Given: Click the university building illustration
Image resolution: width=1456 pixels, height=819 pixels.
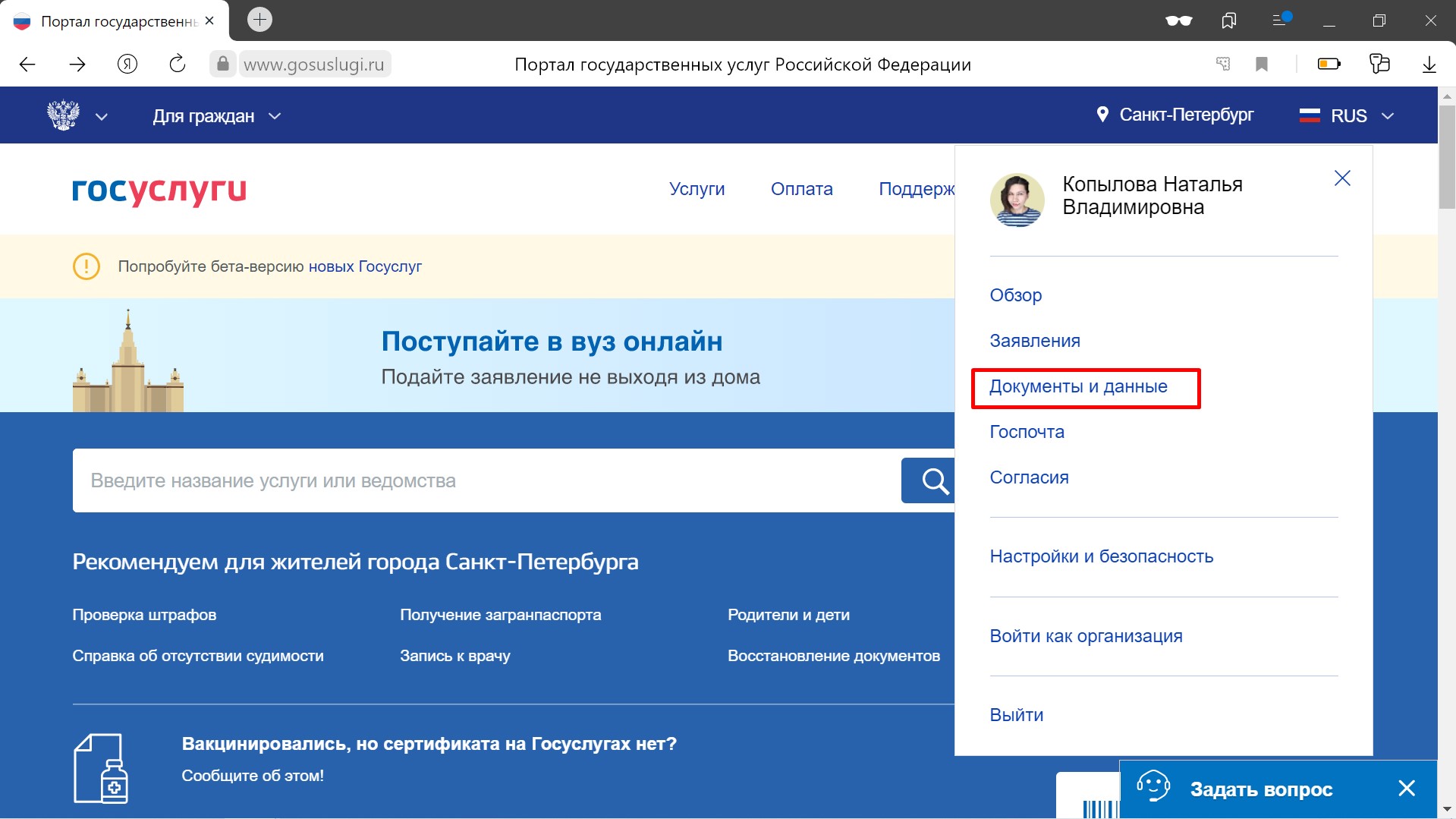Looking at the screenshot, I should [x=128, y=361].
